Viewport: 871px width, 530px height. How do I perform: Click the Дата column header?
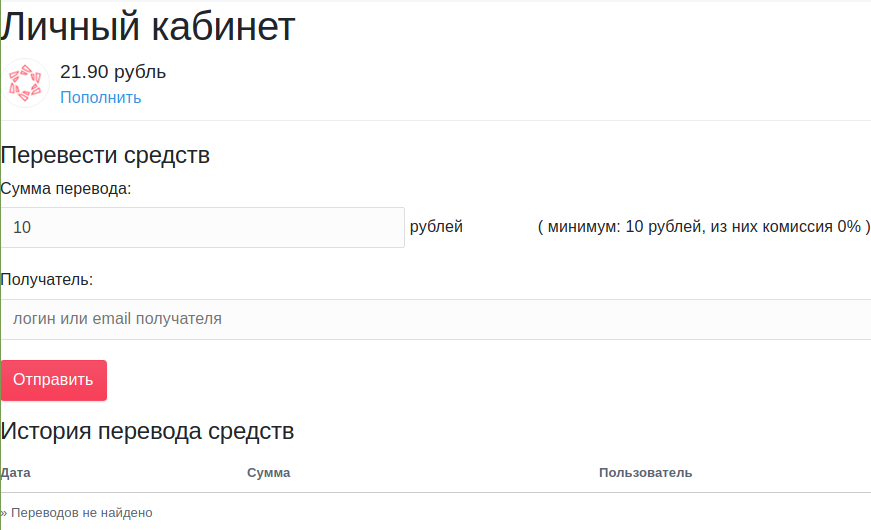pyautogui.click(x=15, y=472)
